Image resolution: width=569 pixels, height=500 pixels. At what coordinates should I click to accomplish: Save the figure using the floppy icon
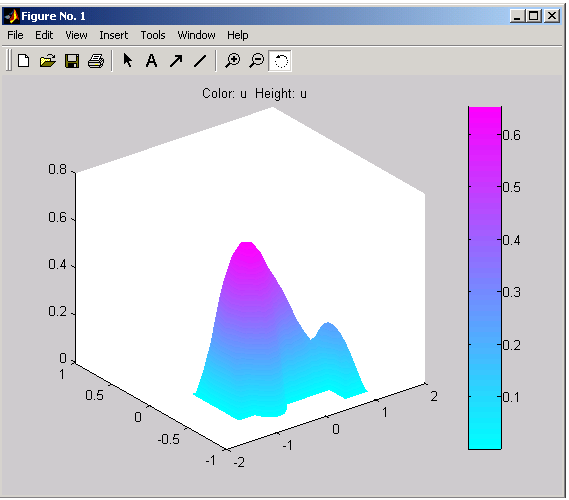coord(72,61)
